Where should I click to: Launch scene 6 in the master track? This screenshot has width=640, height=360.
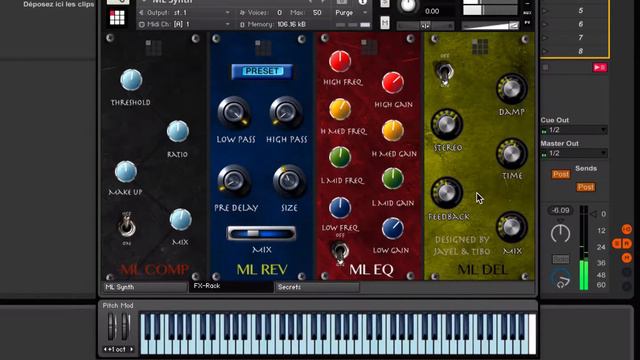pos(546,24)
